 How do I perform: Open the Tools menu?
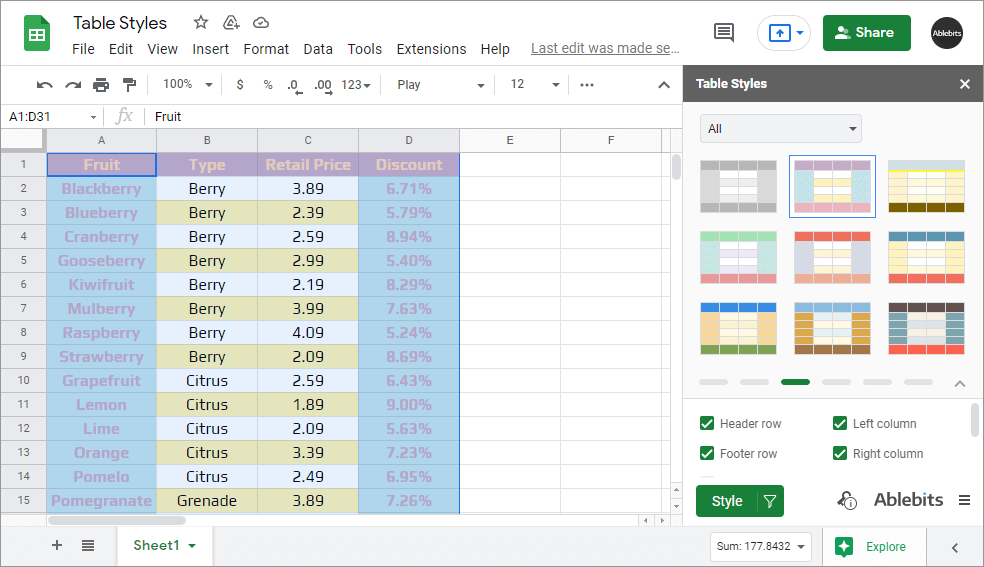click(365, 49)
